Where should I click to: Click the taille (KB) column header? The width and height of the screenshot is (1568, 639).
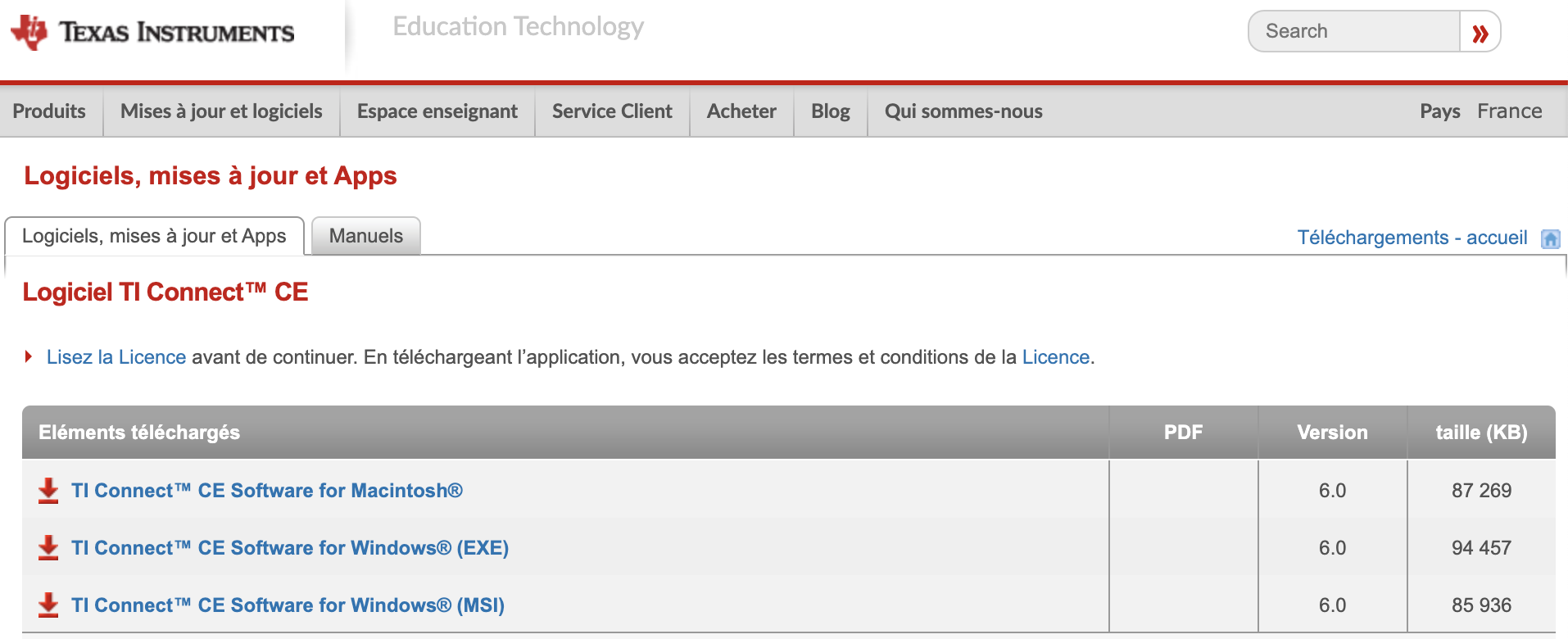[x=1481, y=433]
